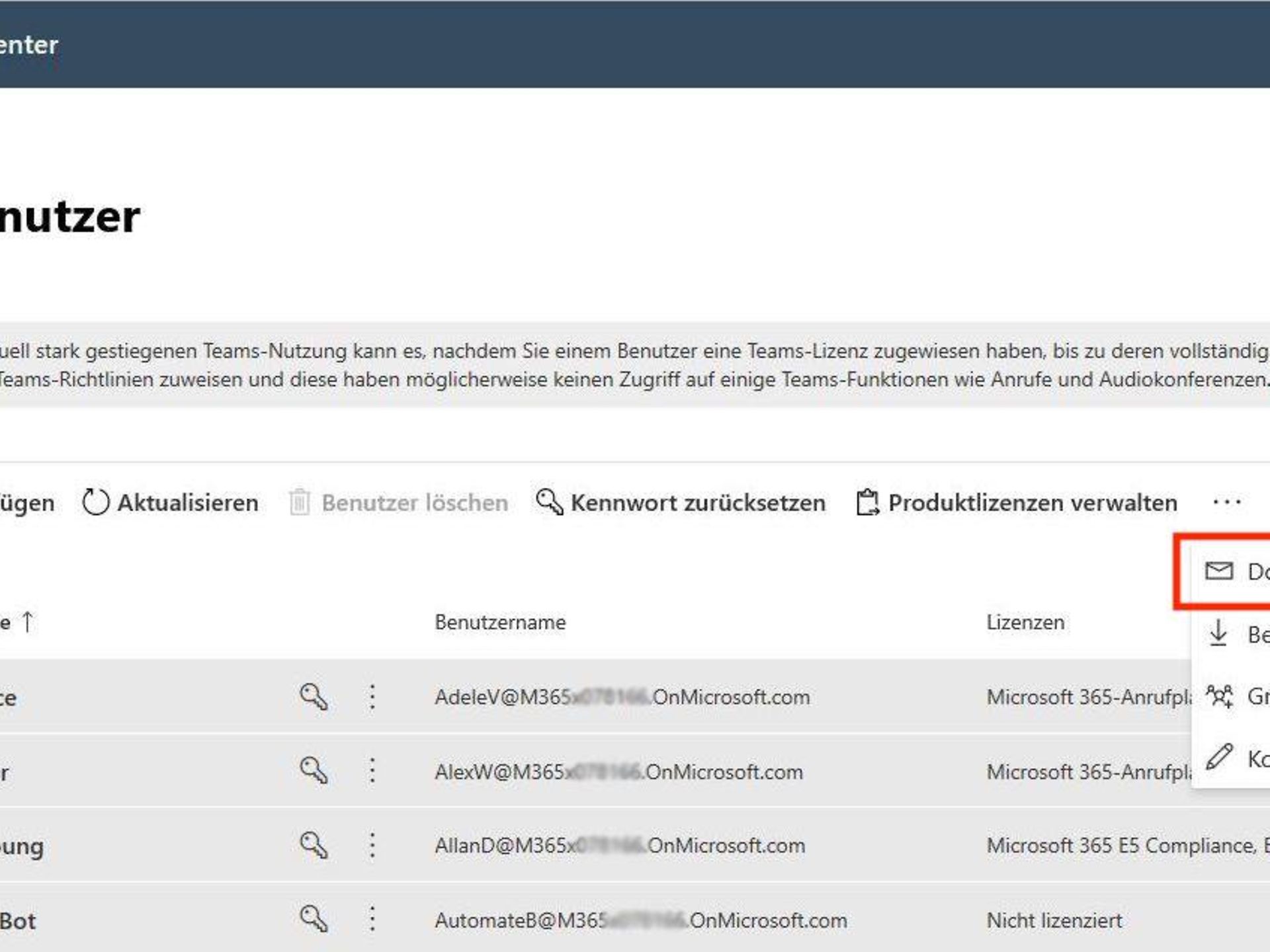The image size is (1270, 952).
Task: Click the Benutzername column header
Action: pos(501,621)
